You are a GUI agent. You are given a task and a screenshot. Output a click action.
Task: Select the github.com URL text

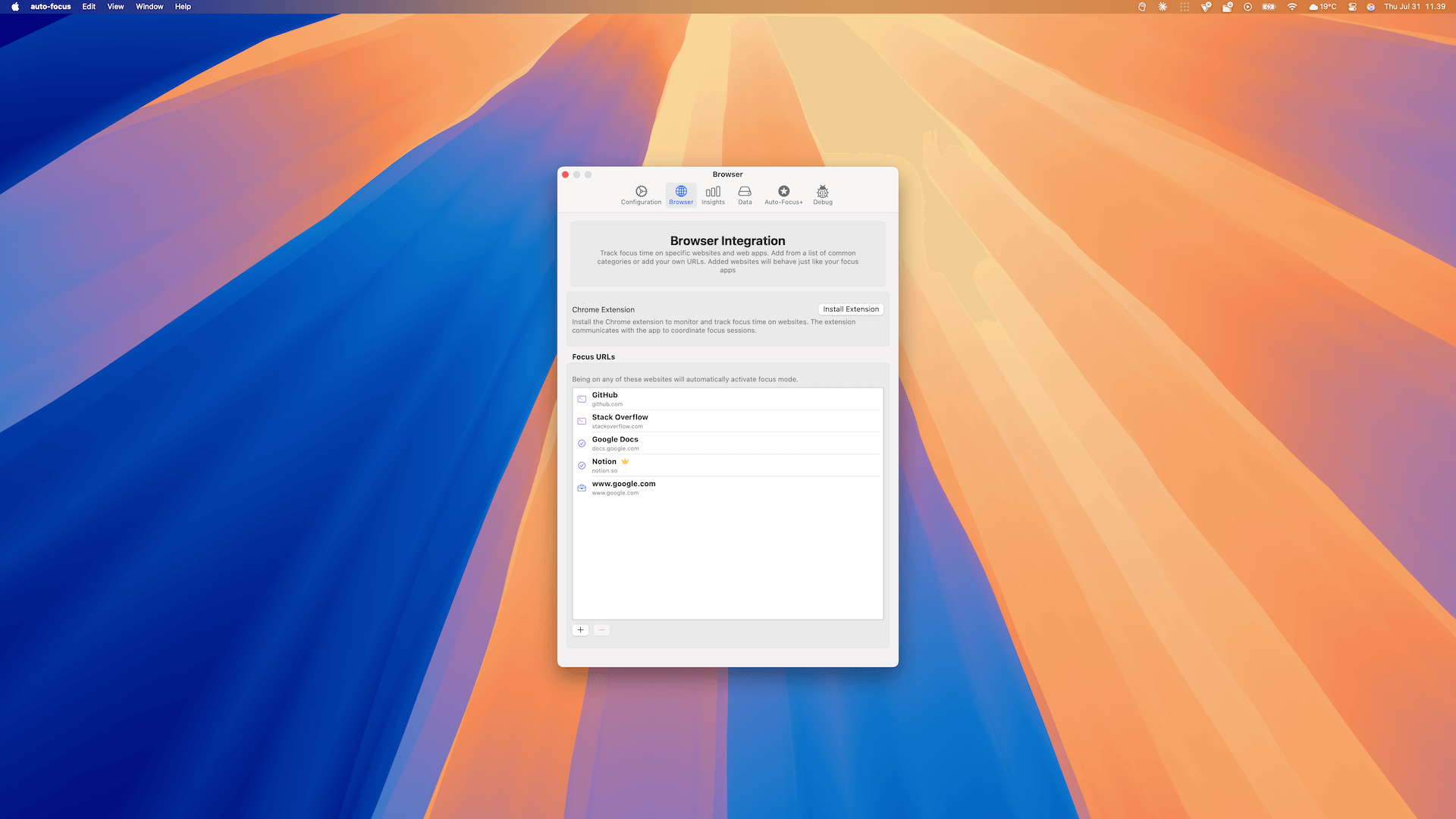point(607,404)
